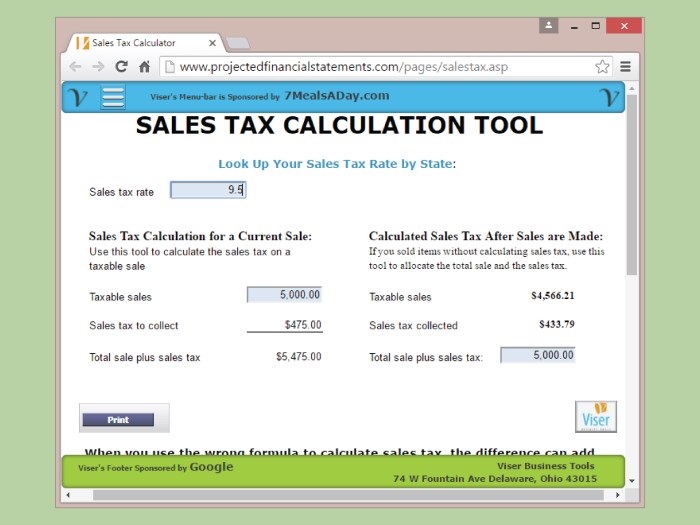The image size is (700, 525).
Task: Click Sales Tax Calculation Tool heading
Action: point(339,125)
